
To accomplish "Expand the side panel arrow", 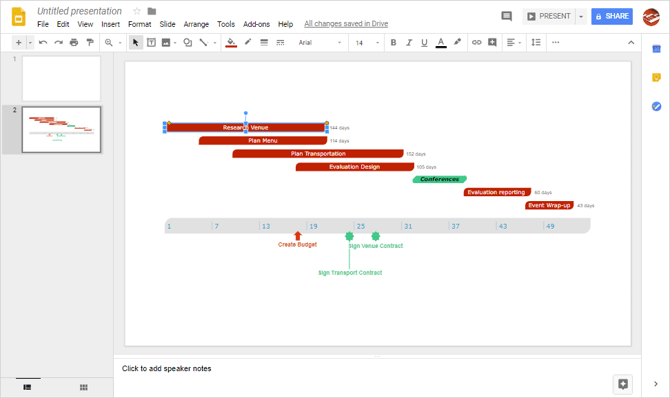I will click(656, 384).
